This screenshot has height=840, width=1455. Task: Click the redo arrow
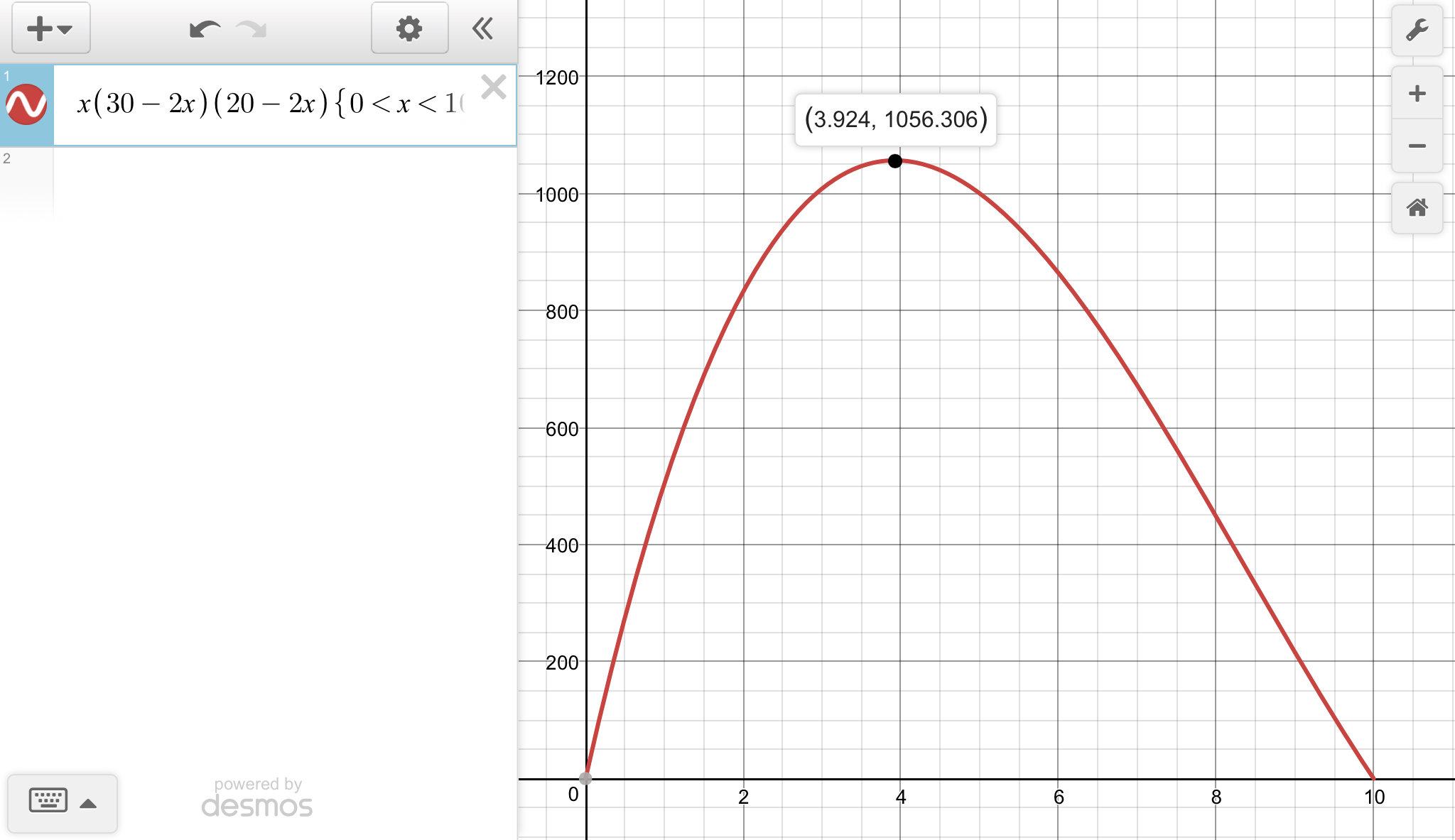tap(251, 29)
